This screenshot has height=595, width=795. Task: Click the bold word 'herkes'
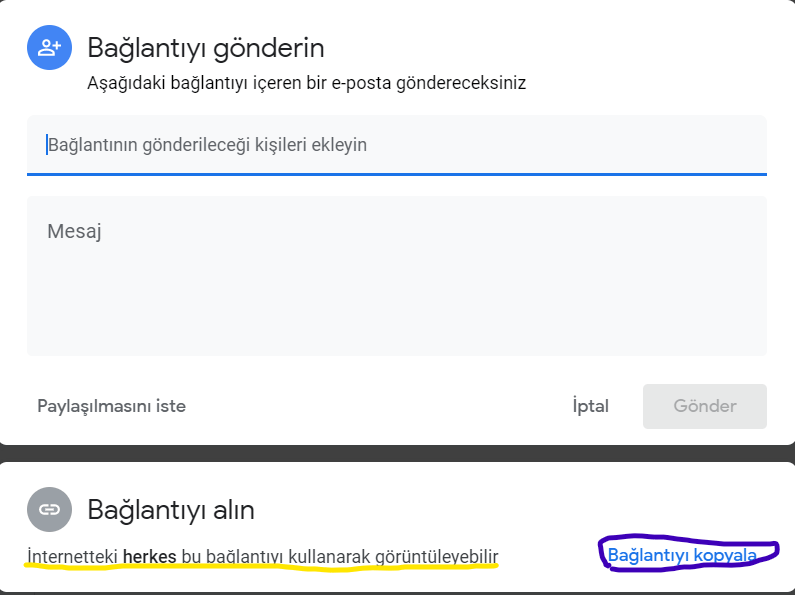point(150,555)
